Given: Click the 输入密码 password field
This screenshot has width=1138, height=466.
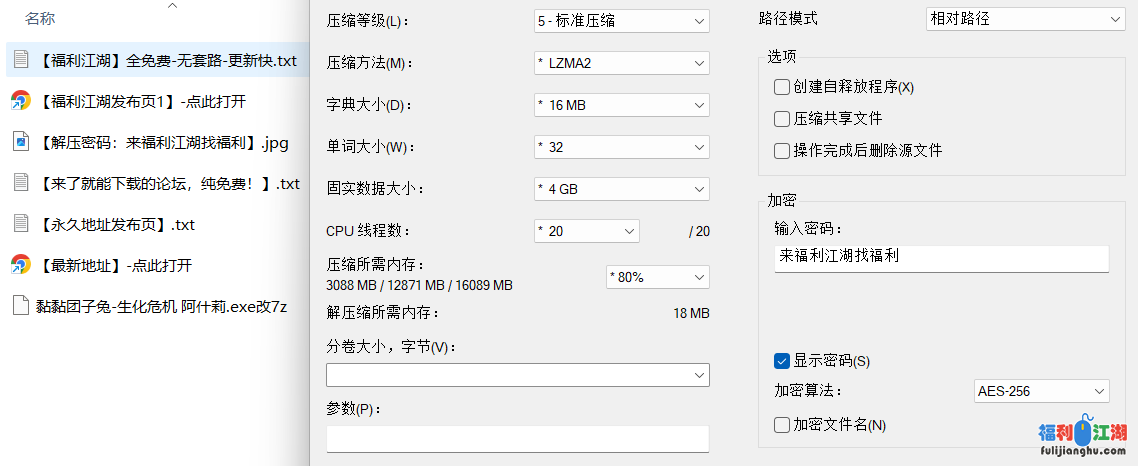Looking at the screenshot, I should tap(940, 258).
